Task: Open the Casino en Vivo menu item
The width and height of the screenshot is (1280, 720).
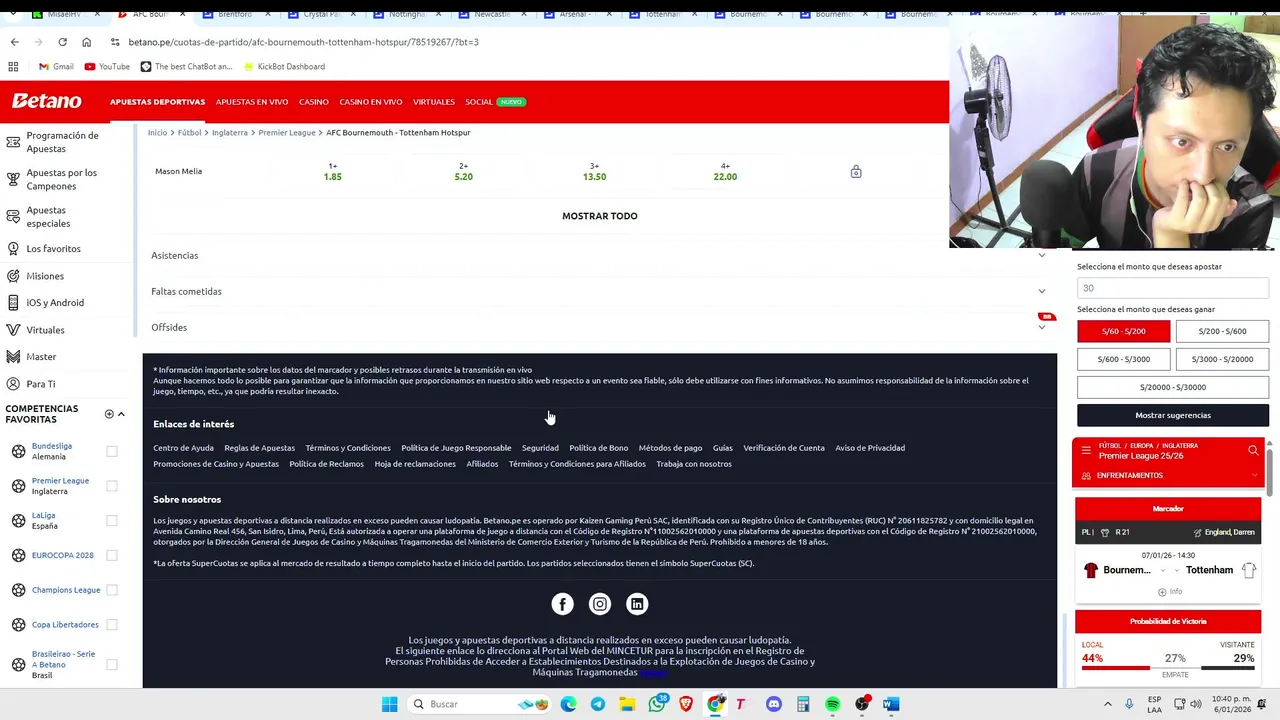Action: click(x=370, y=102)
